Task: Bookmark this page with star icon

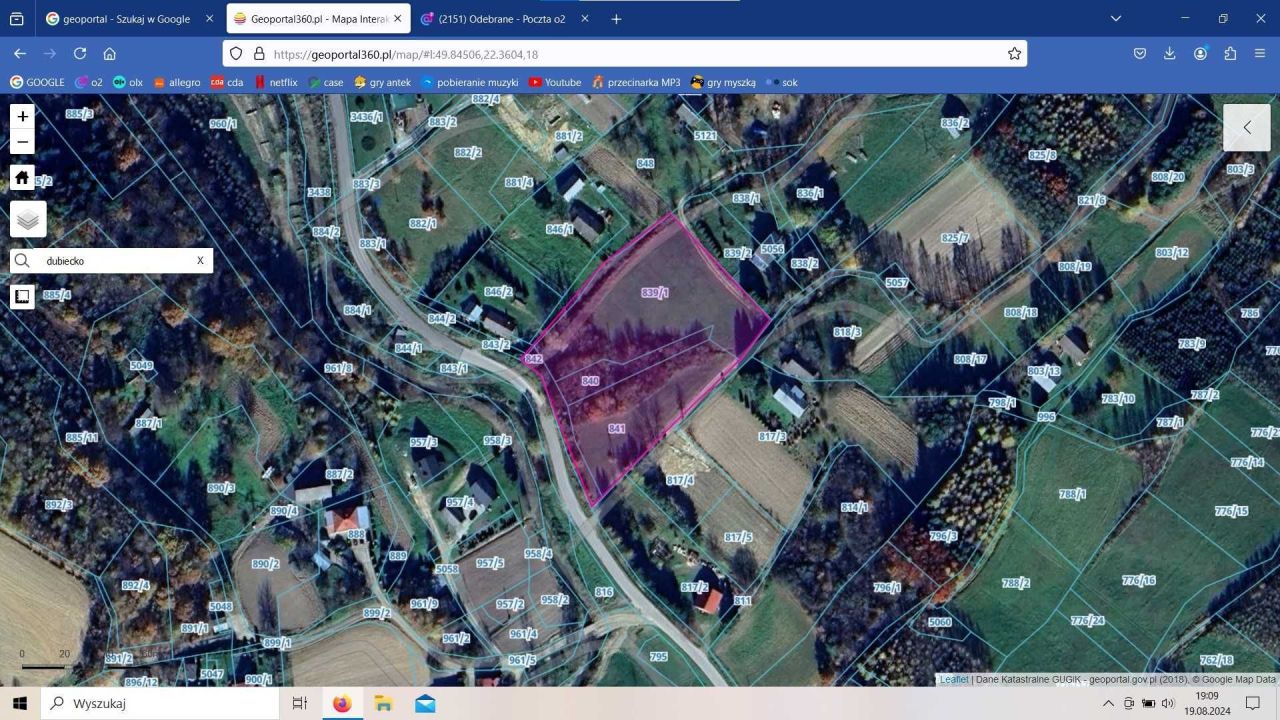Action: point(1014,54)
